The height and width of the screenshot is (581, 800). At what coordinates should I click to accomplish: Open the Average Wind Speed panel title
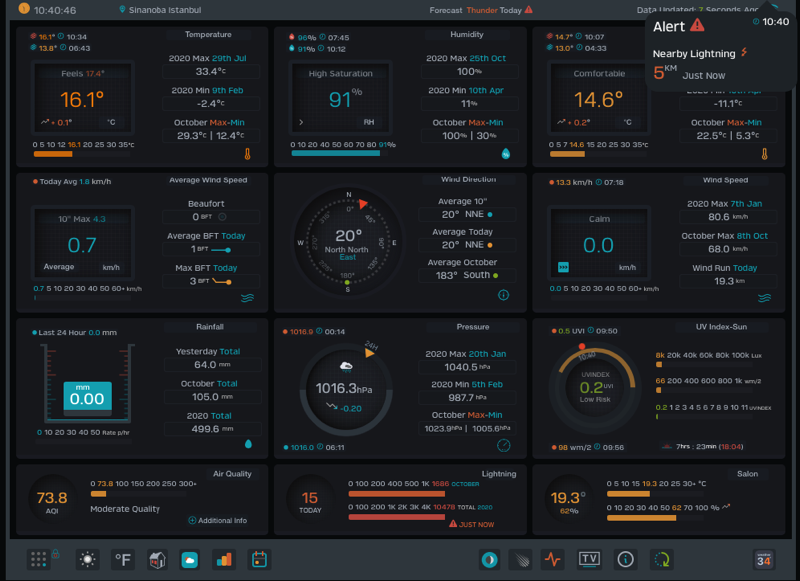(x=208, y=180)
